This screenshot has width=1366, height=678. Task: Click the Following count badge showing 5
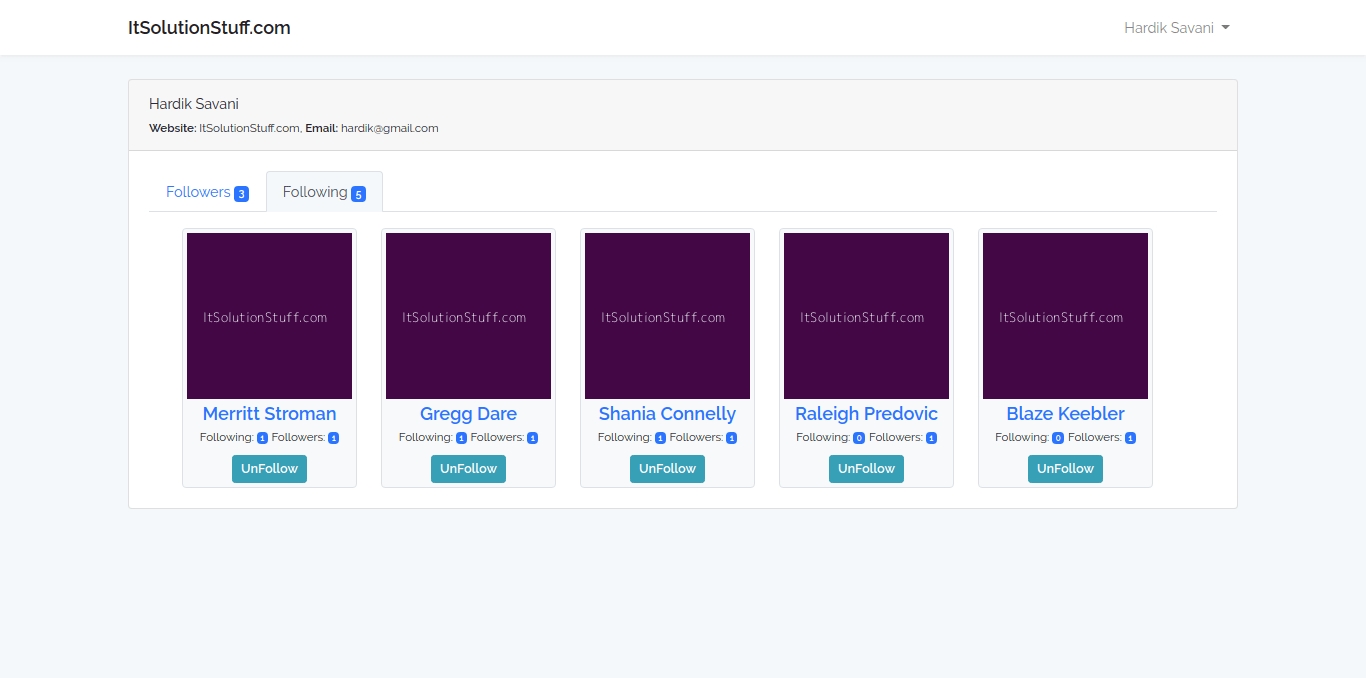[358, 194]
